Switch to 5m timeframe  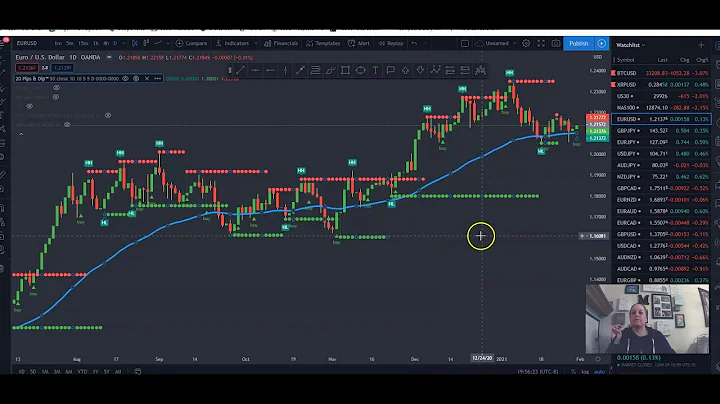pos(70,43)
